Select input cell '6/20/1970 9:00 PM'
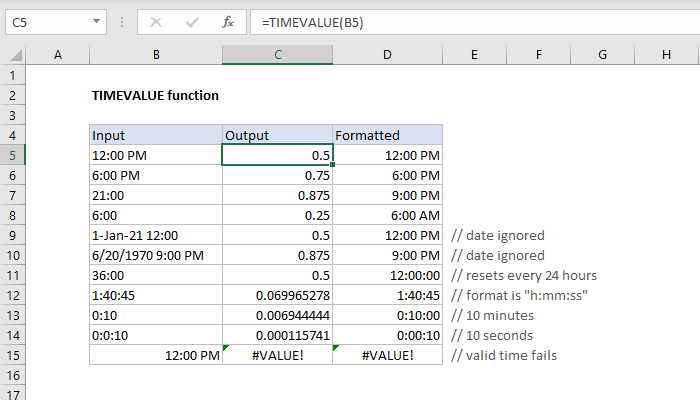This screenshot has height=400, width=700. pyautogui.click(x=156, y=255)
